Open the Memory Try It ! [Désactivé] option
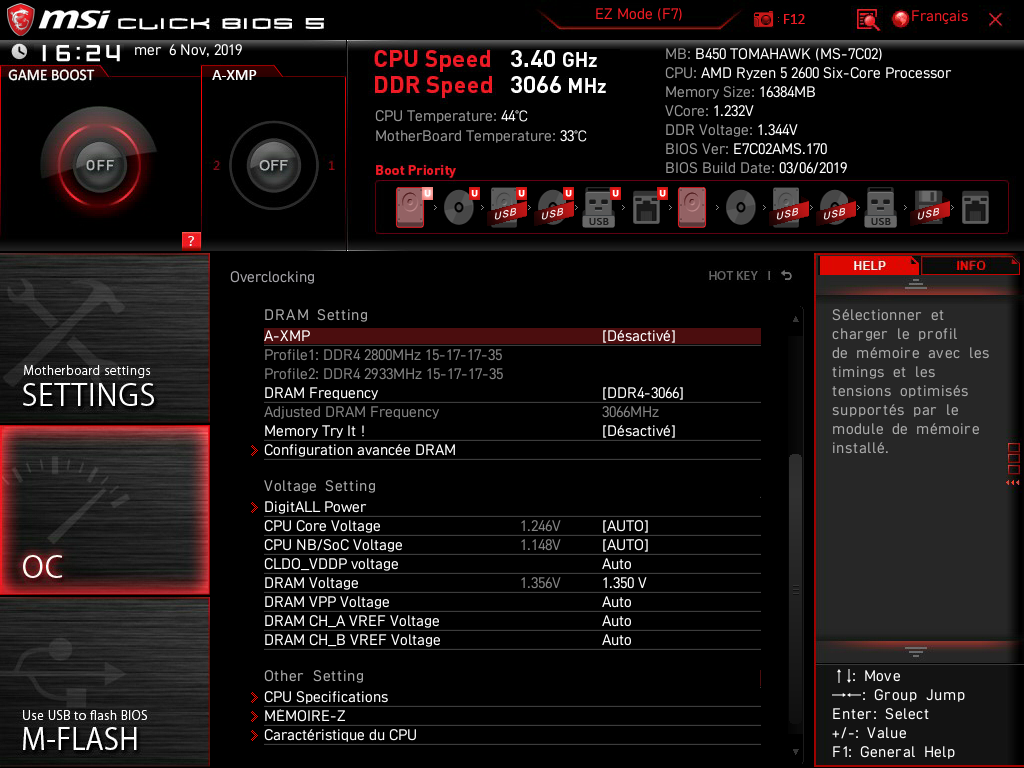1024x768 pixels. (512, 431)
